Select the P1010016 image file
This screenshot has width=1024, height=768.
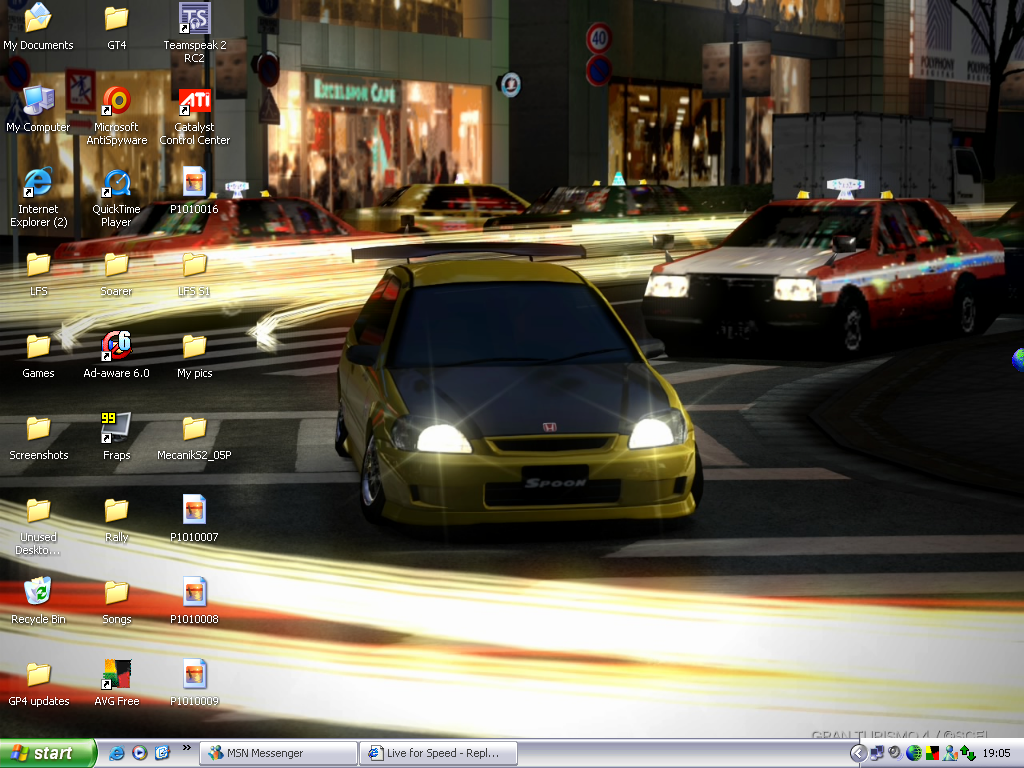(195, 191)
